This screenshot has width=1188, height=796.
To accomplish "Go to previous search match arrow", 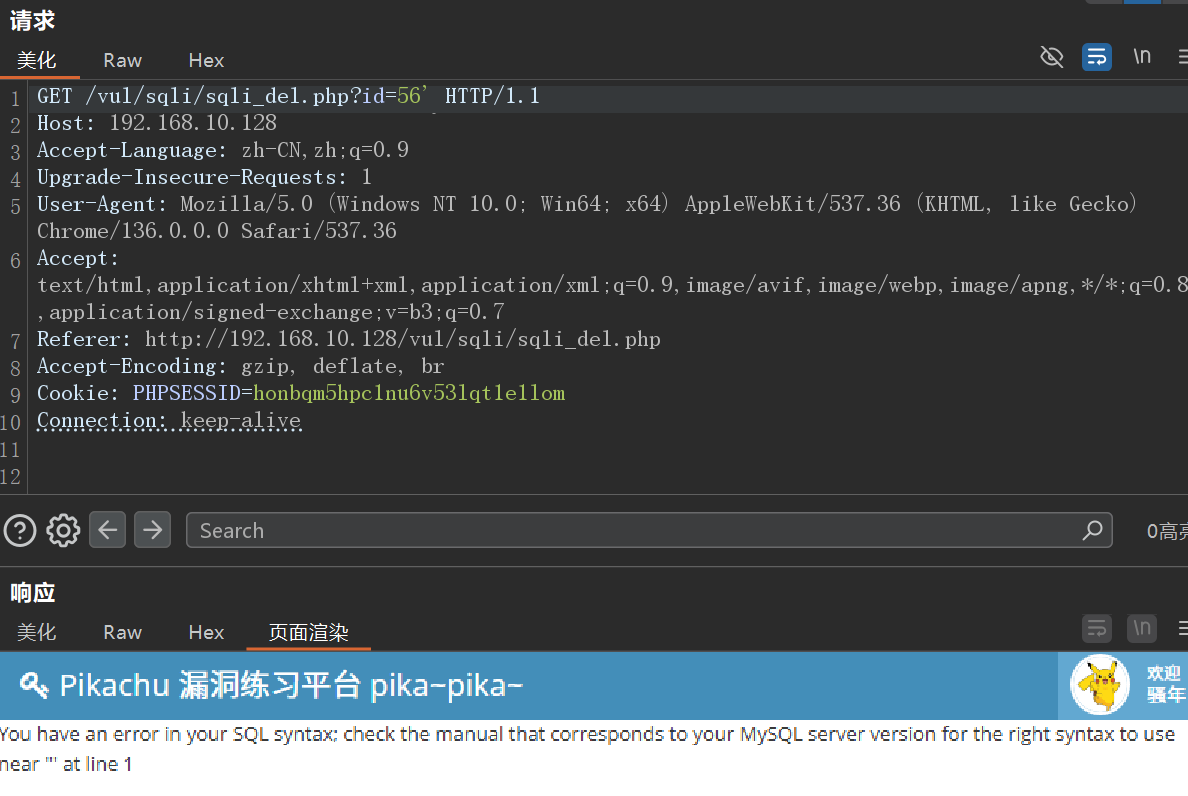I will 108,530.
